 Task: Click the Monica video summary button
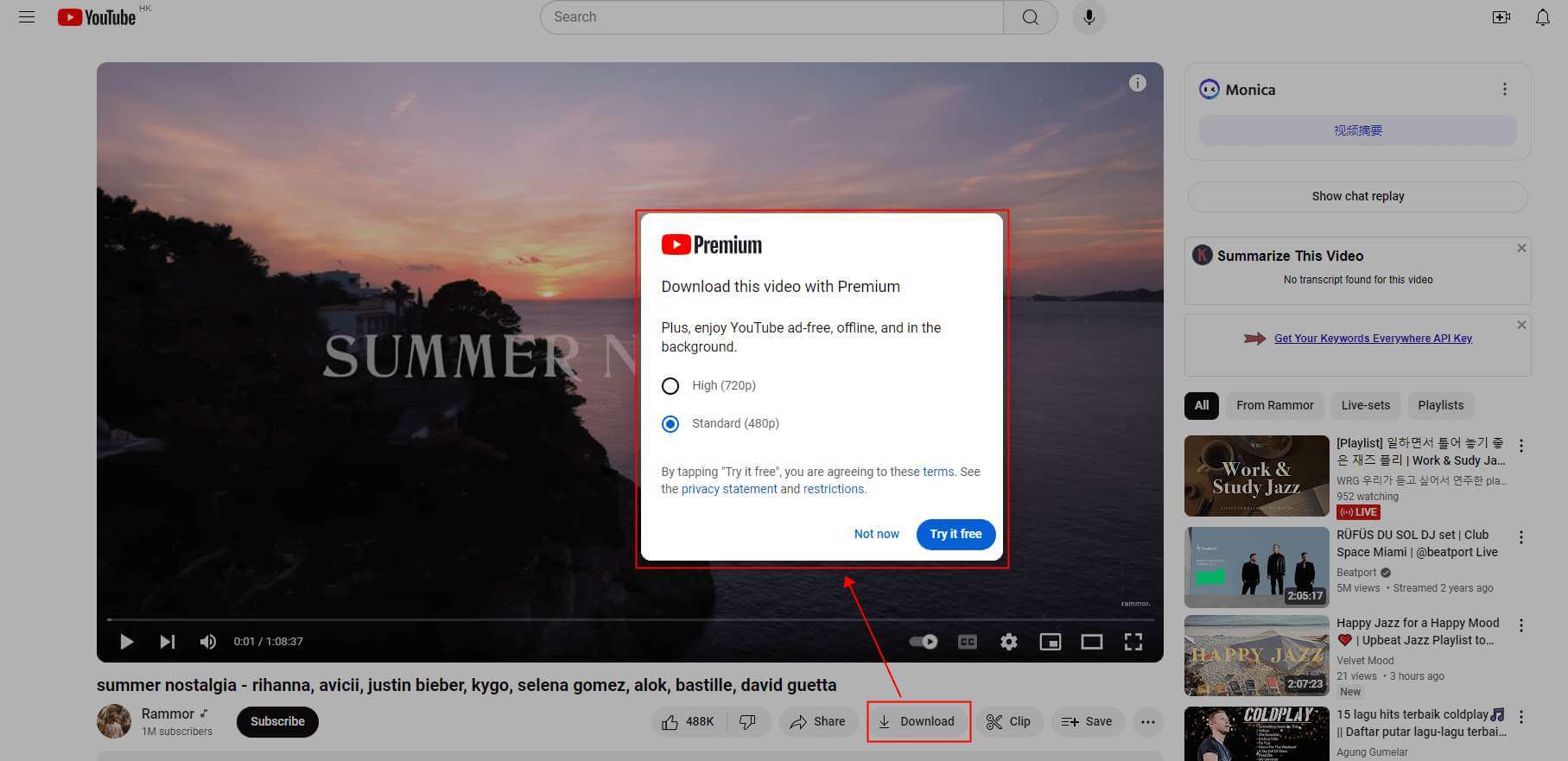coord(1357,131)
